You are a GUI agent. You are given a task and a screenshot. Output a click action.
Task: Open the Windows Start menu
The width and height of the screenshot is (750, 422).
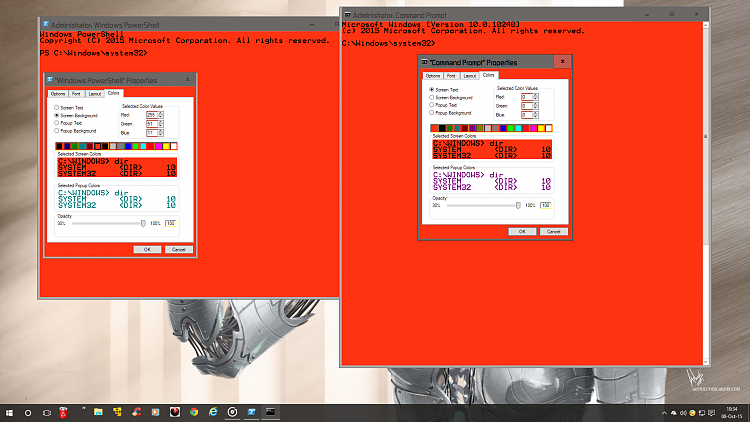pyautogui.click(x=9, y=412)
